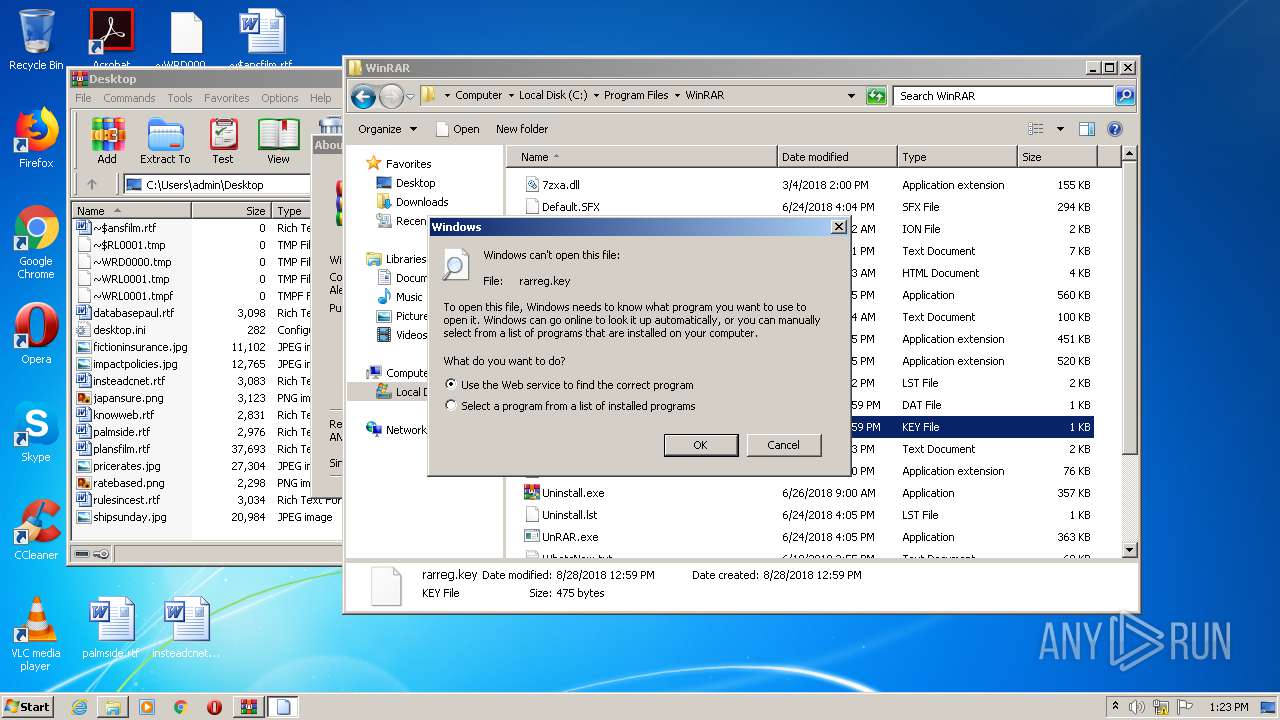This screenshot has width=1280, height=720.
Task: Open WinRAR Favorites menu
Action: pyautogui.click(x=227, y=98)
